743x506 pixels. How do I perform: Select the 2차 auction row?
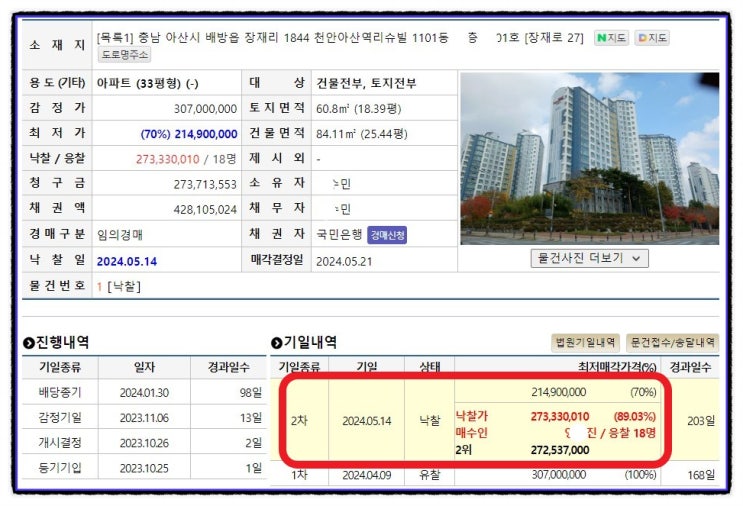(495, 420)
